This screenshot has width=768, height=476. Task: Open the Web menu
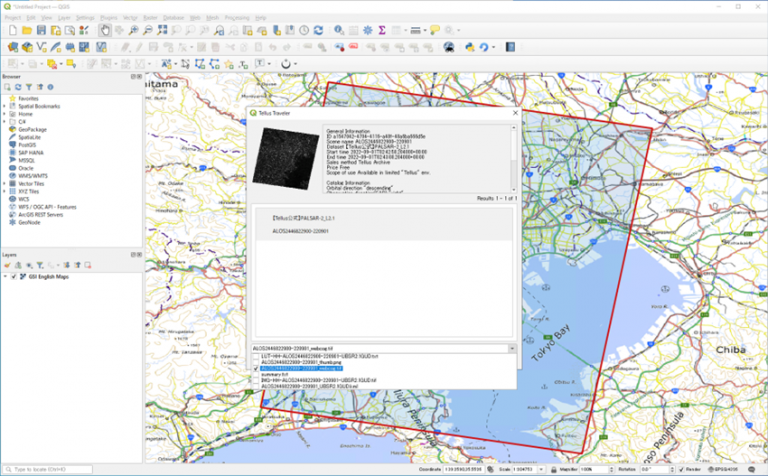(x=195, y=18)
